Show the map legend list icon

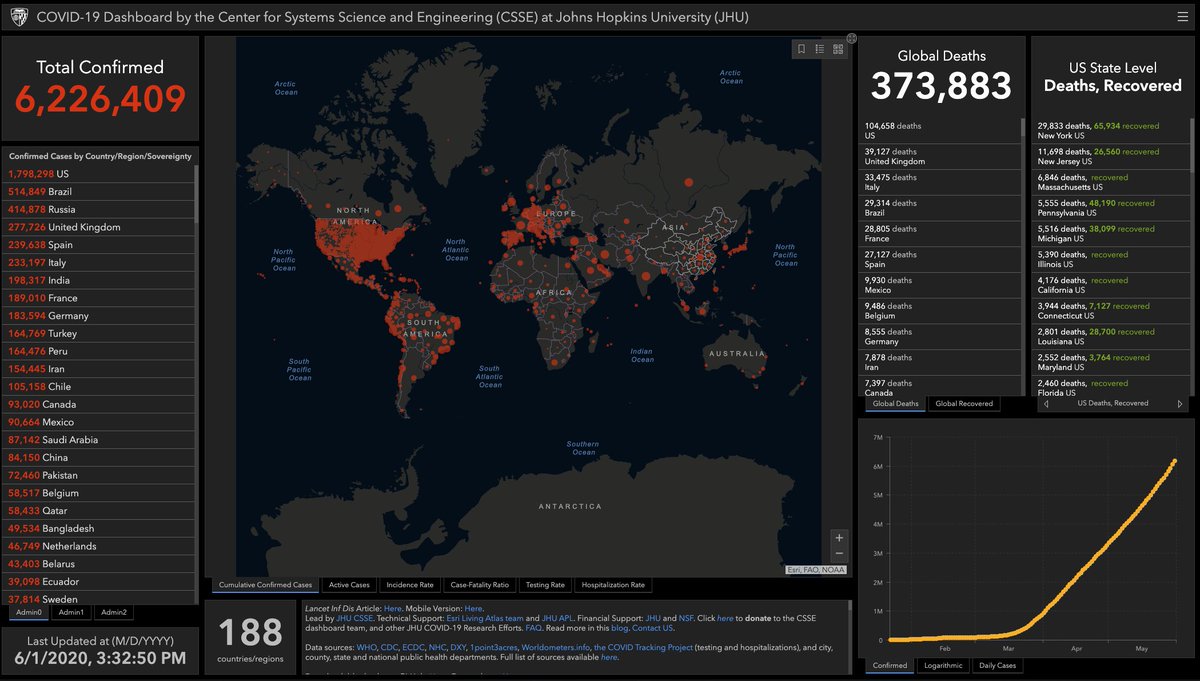point(820,48)
